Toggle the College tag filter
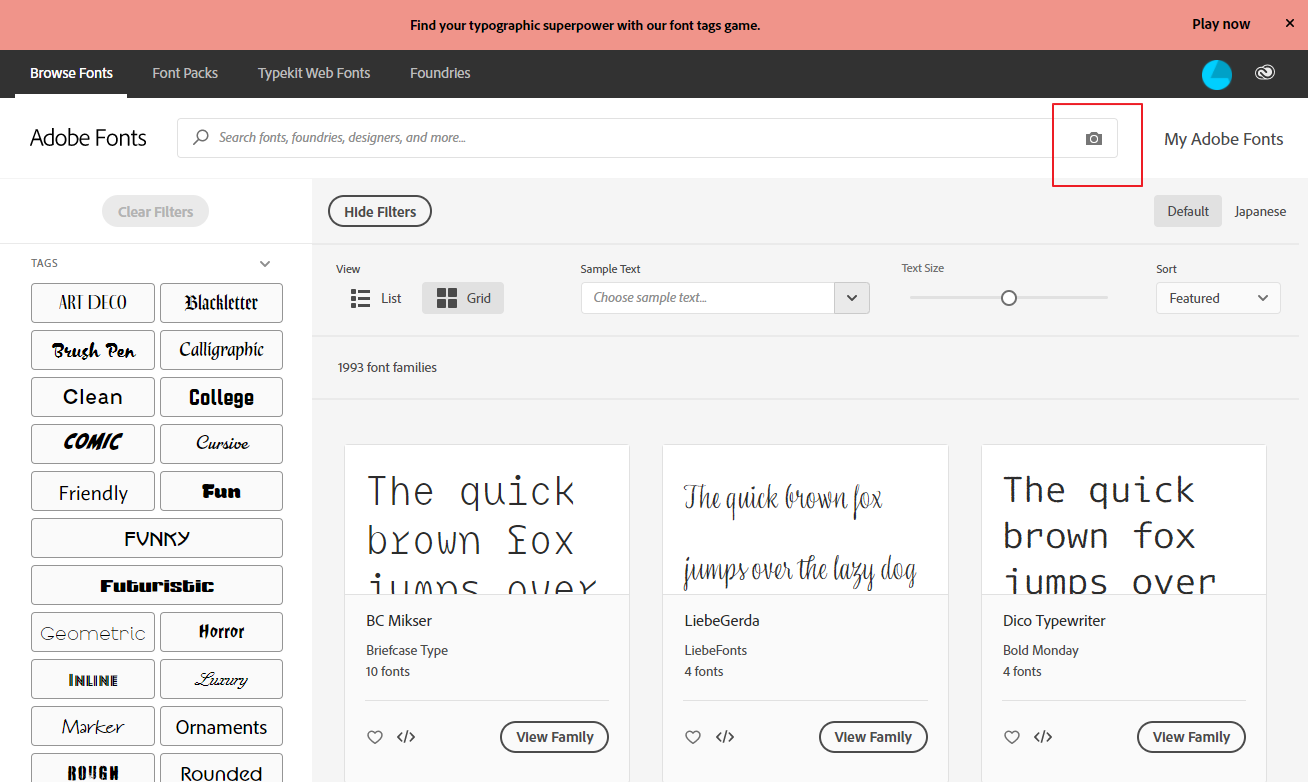Image resolution: width=1308 pixels, height=782 pixels. click(x=221, y=397)
